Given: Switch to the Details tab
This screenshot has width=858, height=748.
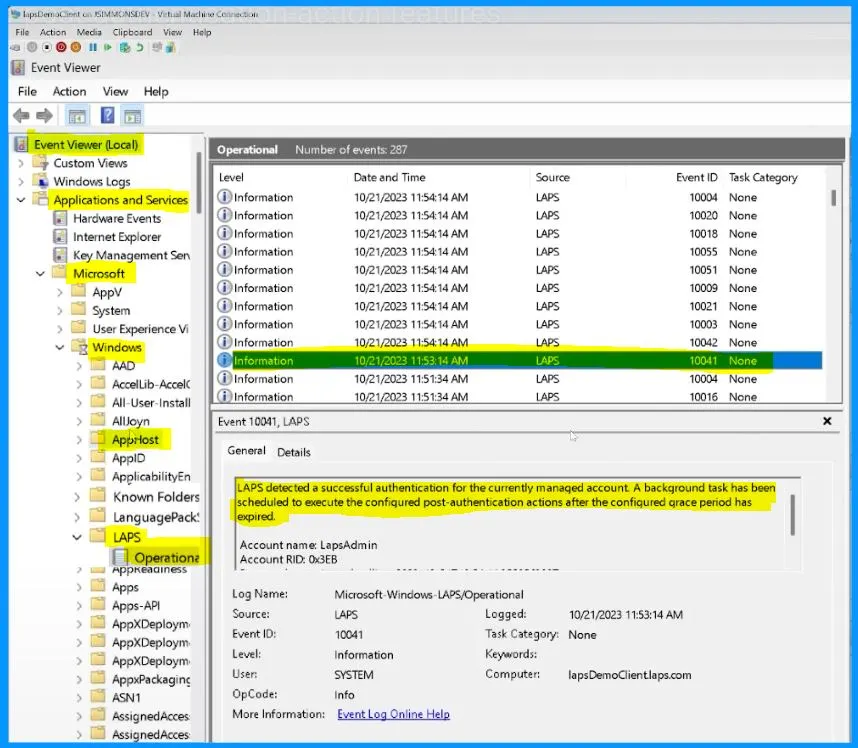Looking at the screenshot, I should [x=294, y=452].
